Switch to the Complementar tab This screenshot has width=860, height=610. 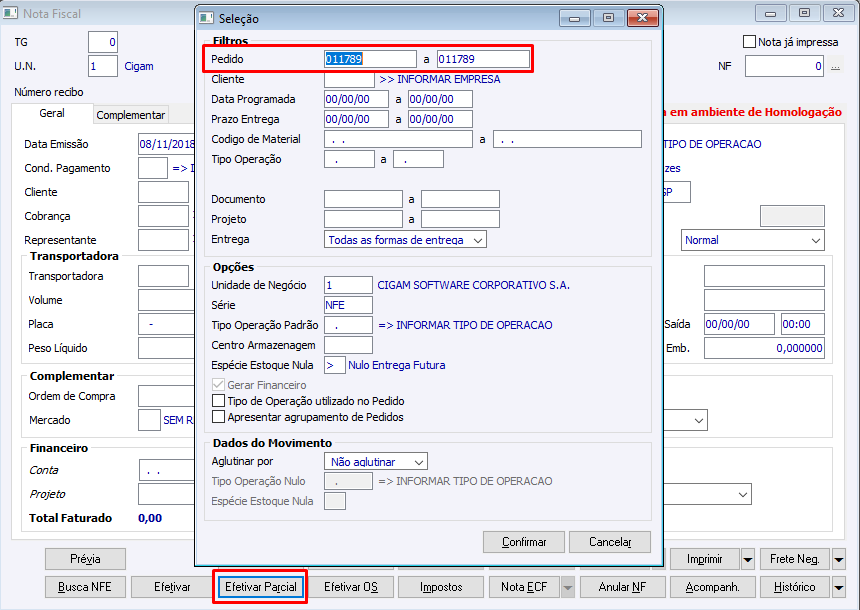131,115
